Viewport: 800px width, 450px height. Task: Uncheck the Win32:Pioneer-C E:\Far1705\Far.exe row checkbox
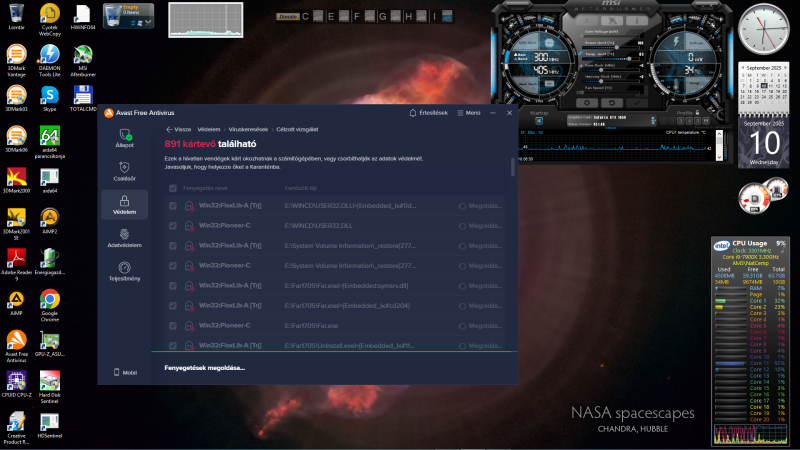[x=173, y=326]
